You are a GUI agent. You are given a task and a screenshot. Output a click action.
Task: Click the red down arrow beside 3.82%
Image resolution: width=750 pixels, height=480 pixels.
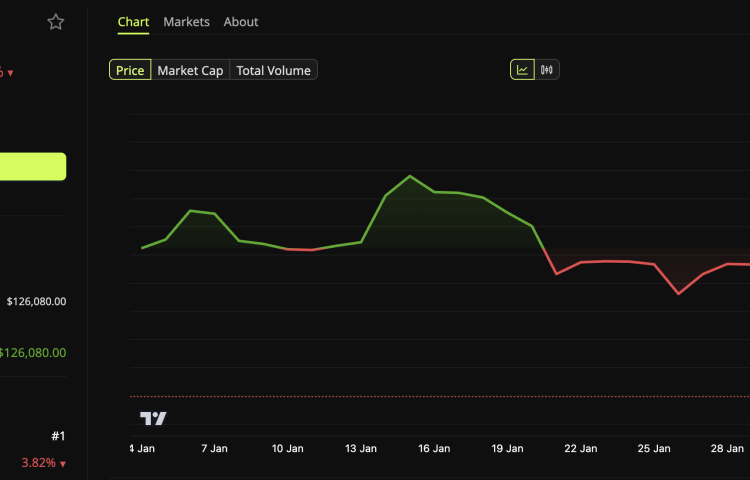pyautogui.click(x=63, y=464)
